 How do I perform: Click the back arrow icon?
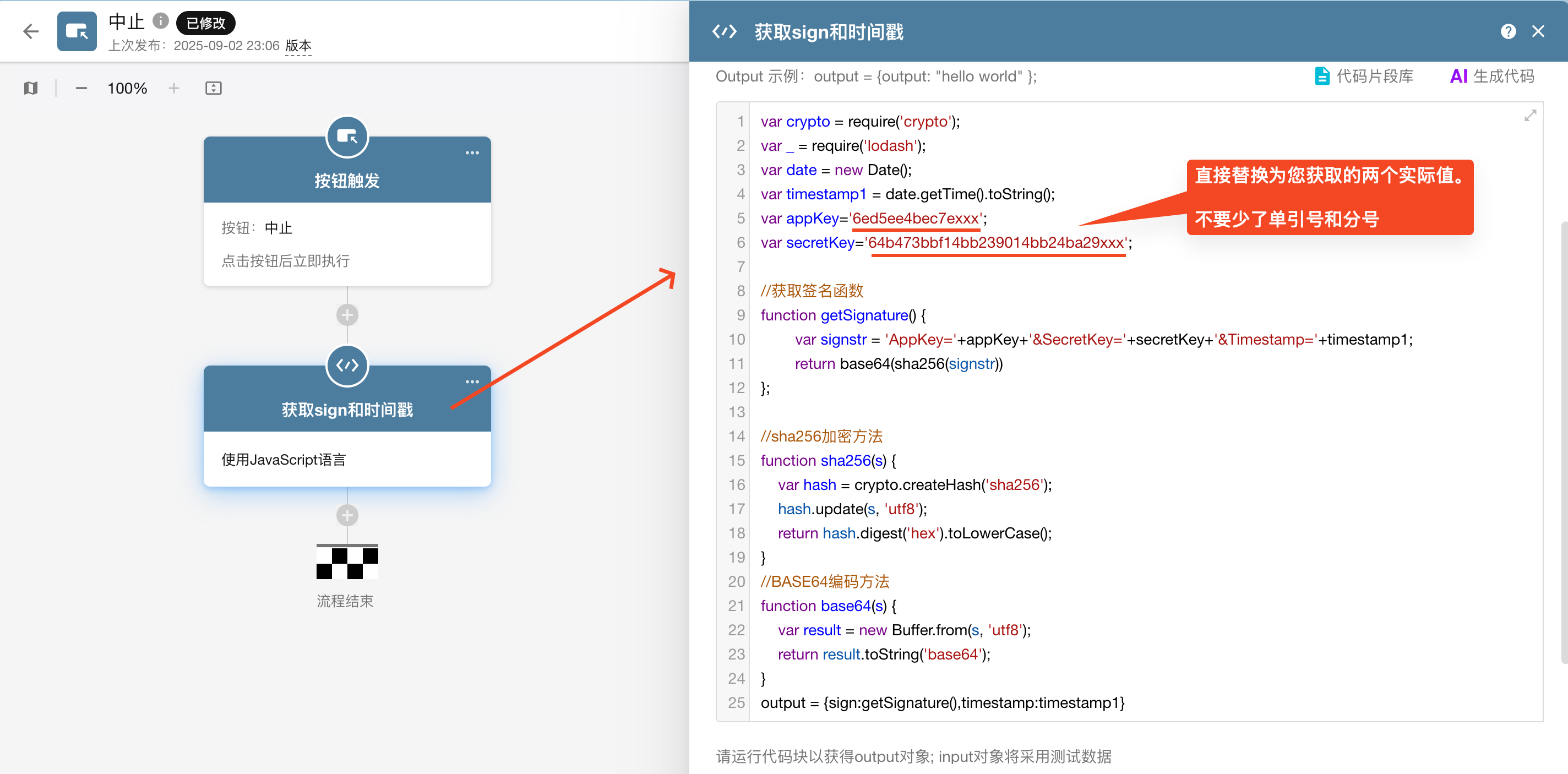(x=30, y=31)
